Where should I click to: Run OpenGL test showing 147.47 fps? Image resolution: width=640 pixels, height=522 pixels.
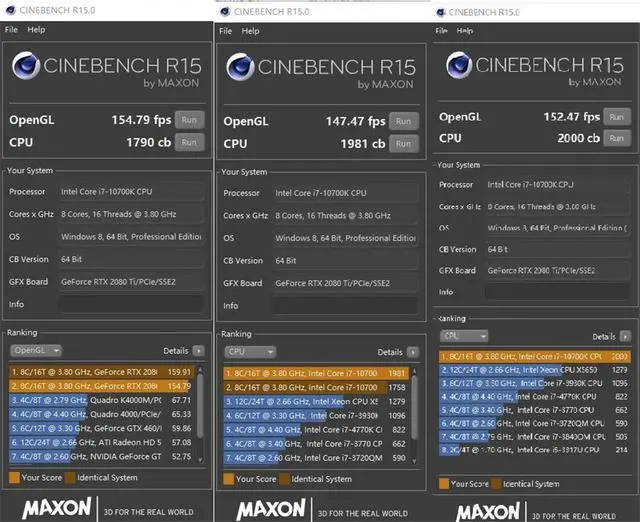click(x=404, y=121)
